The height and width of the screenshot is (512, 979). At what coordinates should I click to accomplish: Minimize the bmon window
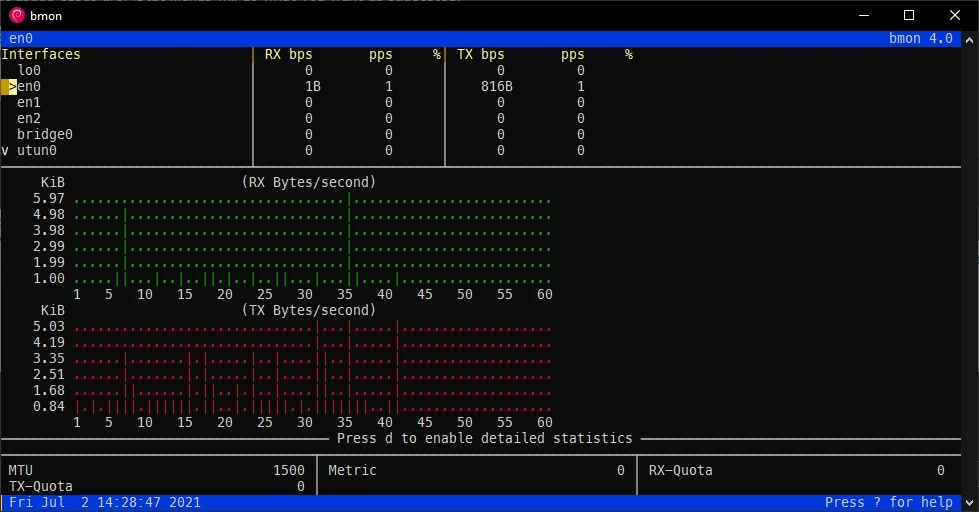coord(864,15)
